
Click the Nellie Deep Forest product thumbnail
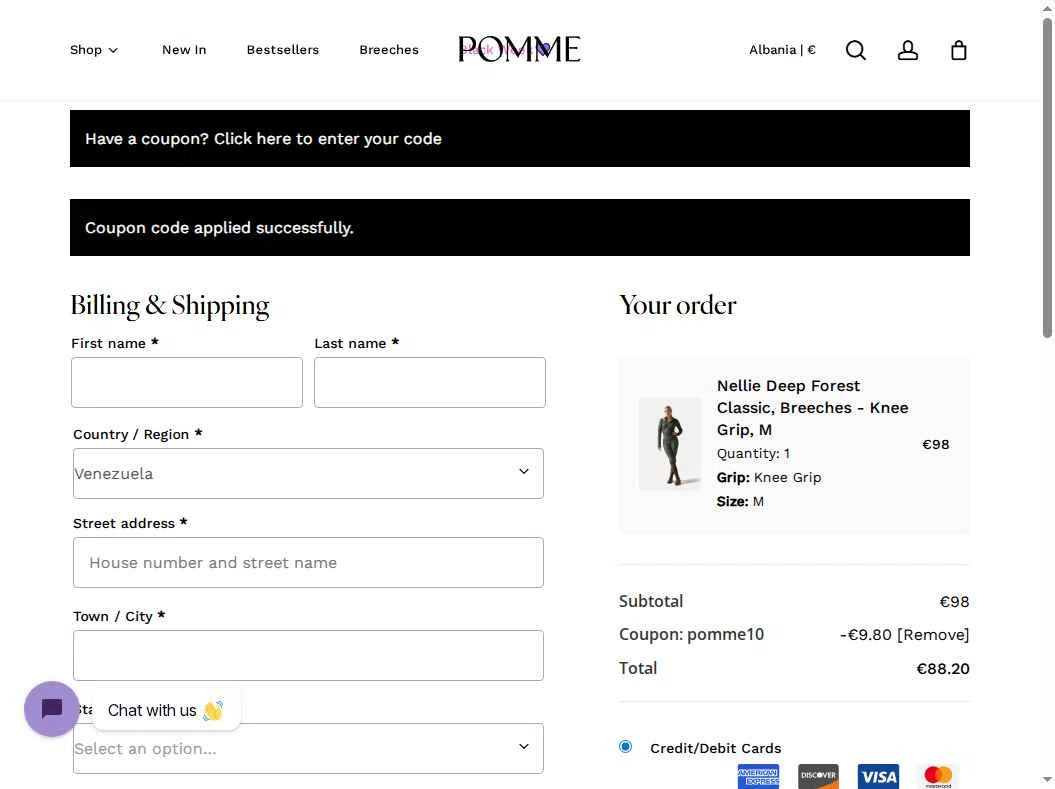click(669, 444)
